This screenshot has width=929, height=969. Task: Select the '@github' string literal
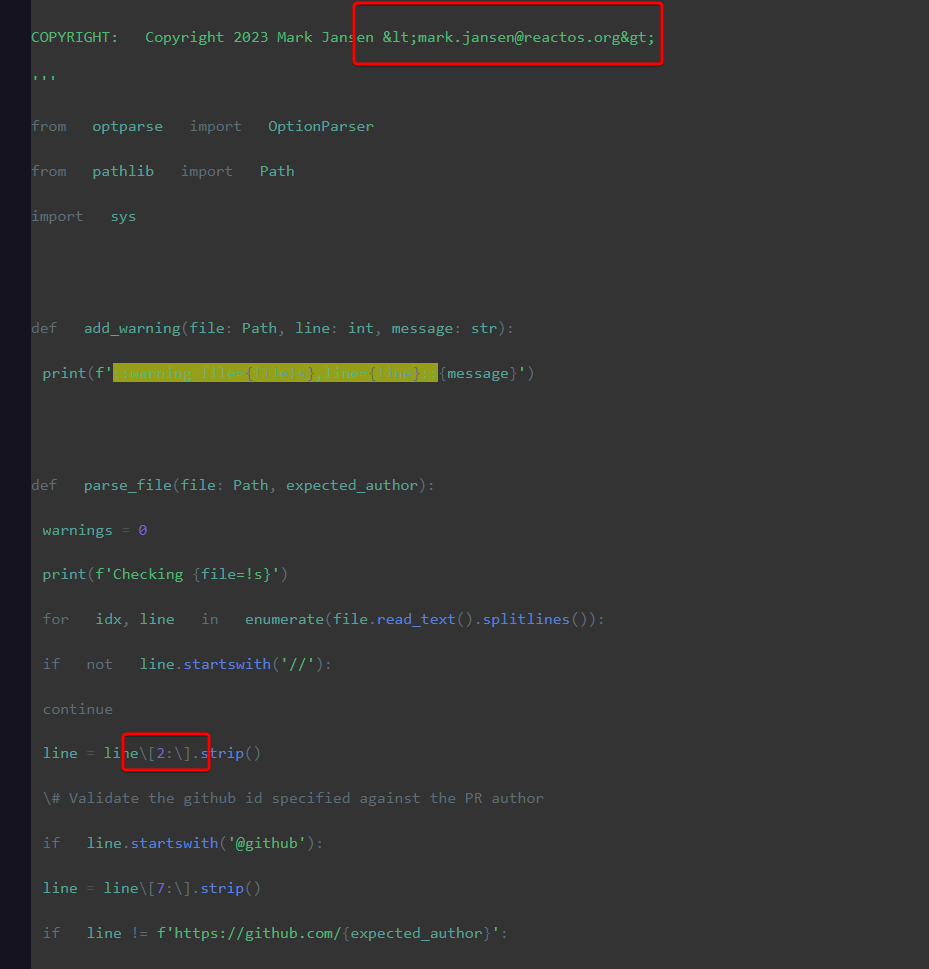click(267, 842)
